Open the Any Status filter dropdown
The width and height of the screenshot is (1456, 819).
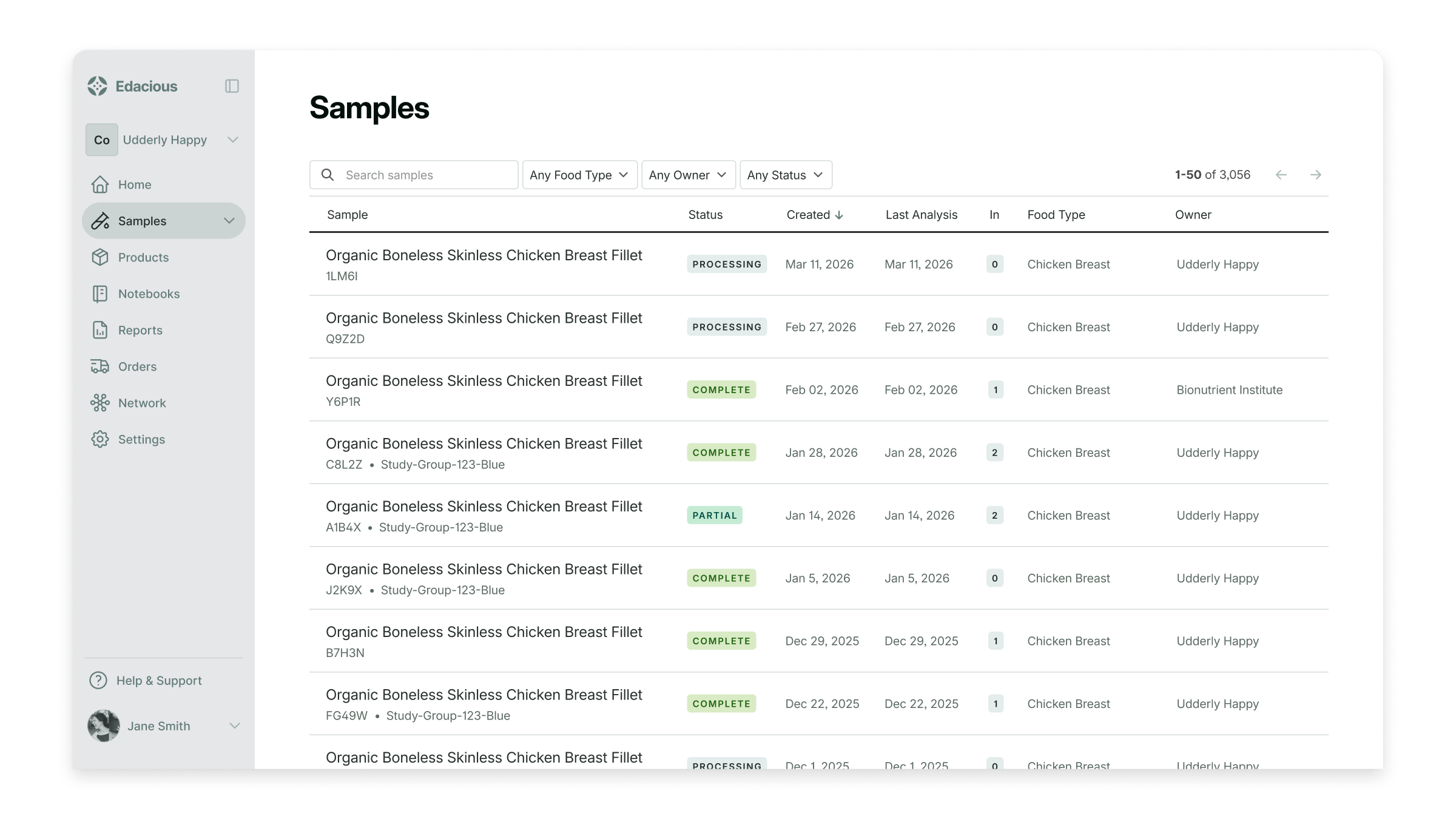click(785, 175)
